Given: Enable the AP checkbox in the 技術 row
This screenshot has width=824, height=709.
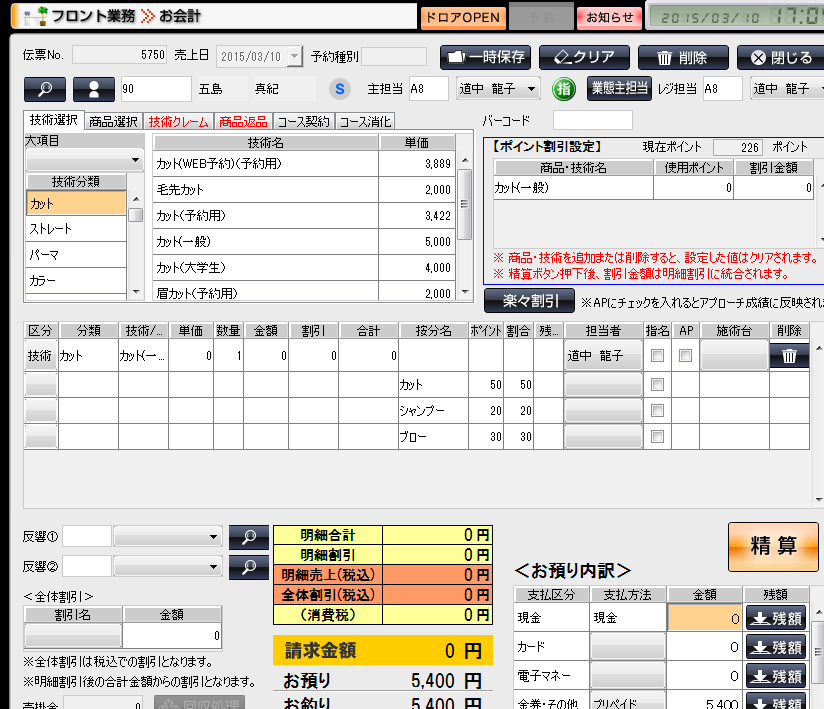Looking at the screenshot, I should pos(686,355).
